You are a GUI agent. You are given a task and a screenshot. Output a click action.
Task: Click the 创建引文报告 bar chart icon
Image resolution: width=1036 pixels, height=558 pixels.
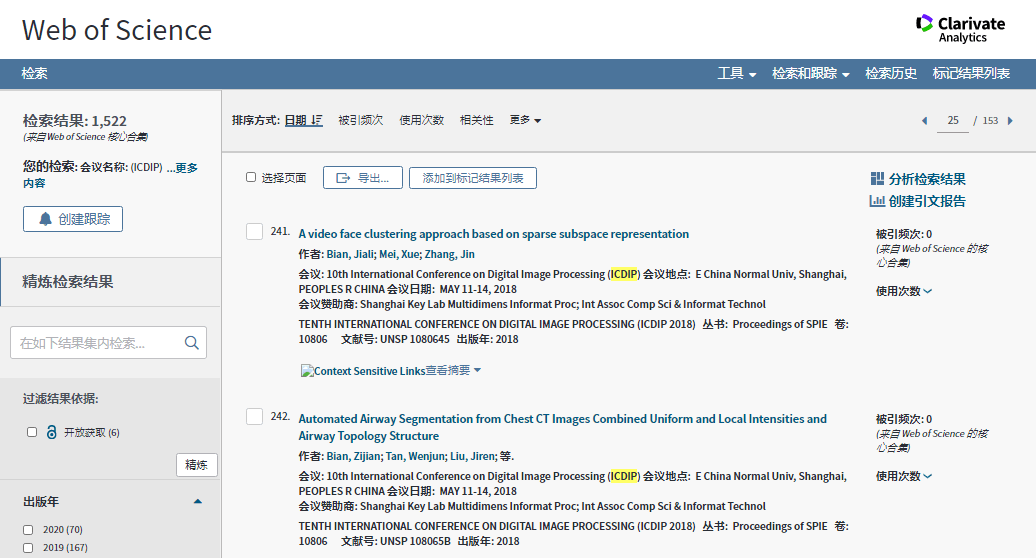877,201
